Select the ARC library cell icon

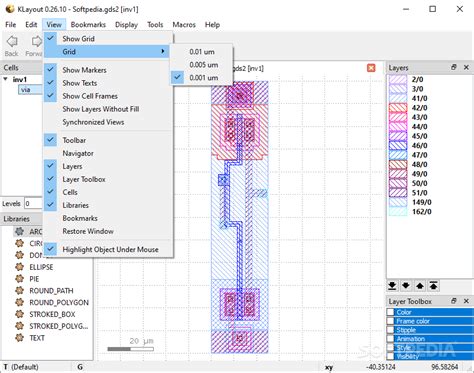[x=20, y=231]
